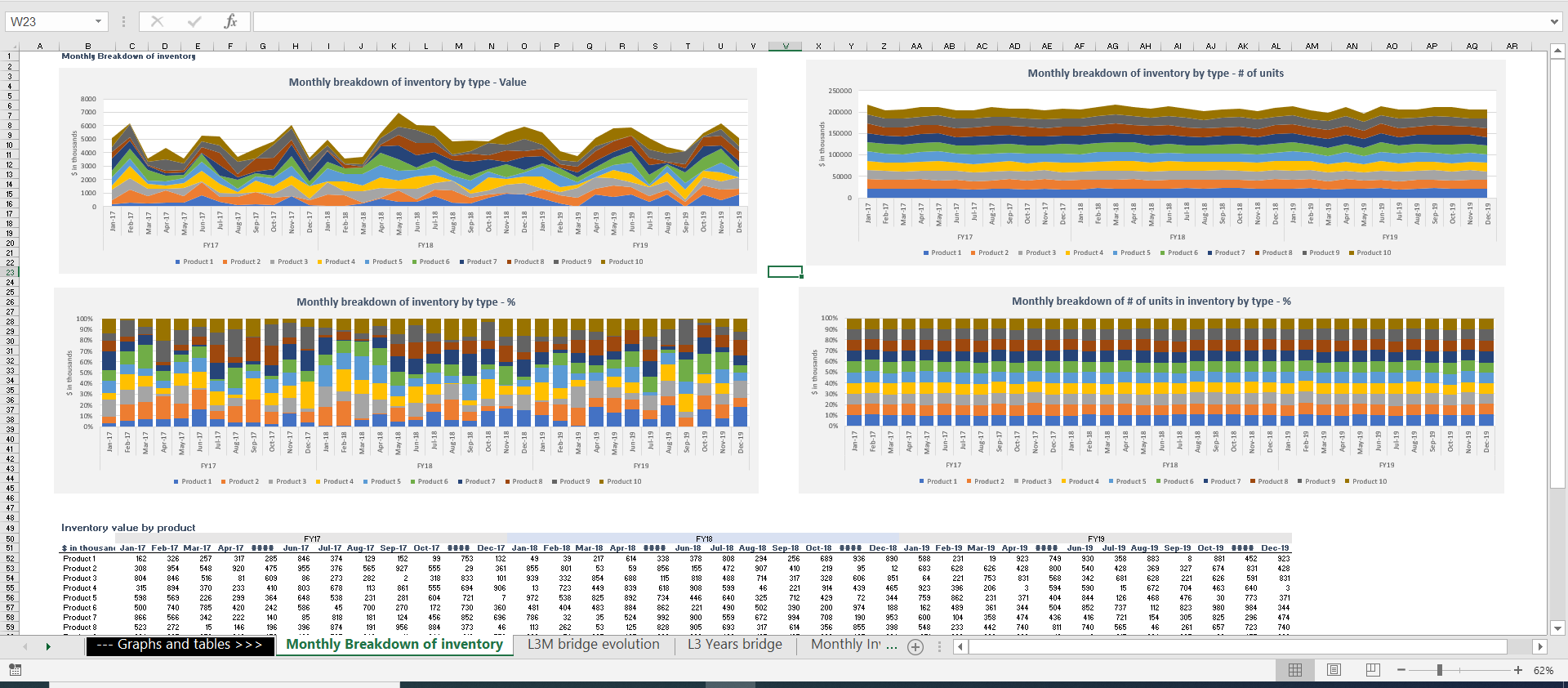The image size is (1568, 688).
Task: Click the 62% zoom level
Action: click(1543, 670)
